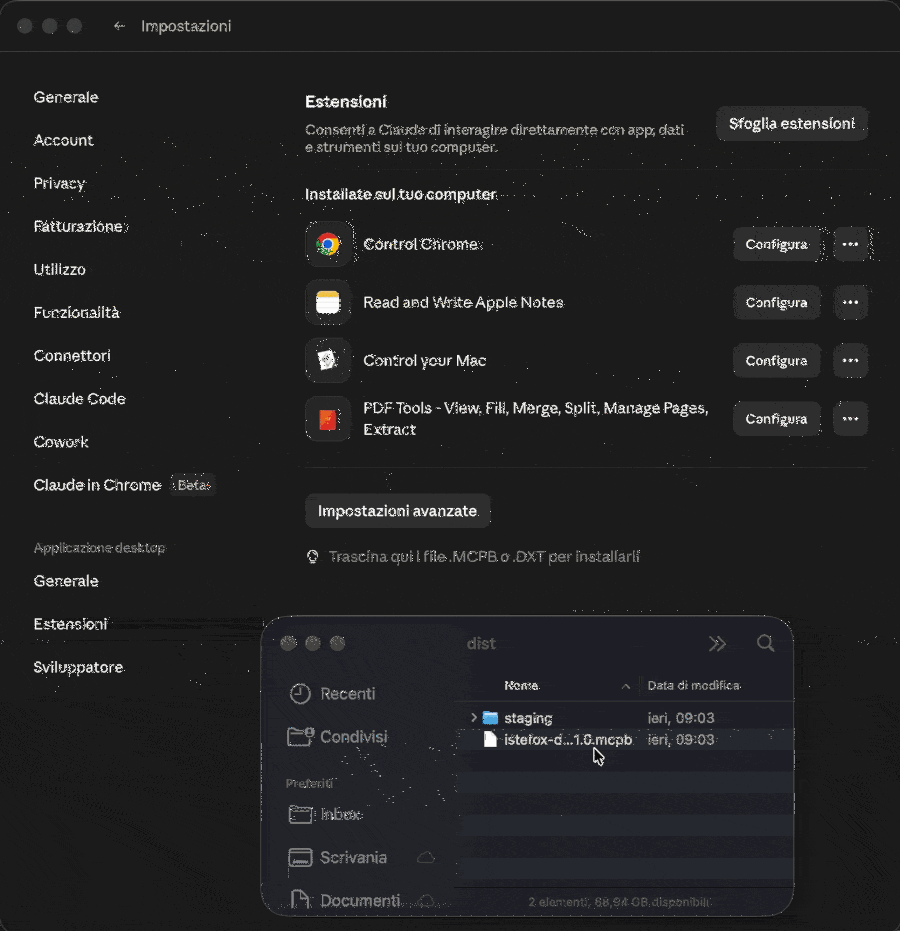Click the modified date of staging folder
Image resolution: width=900 pixels, height=931 pixels.
click(681, 718)
